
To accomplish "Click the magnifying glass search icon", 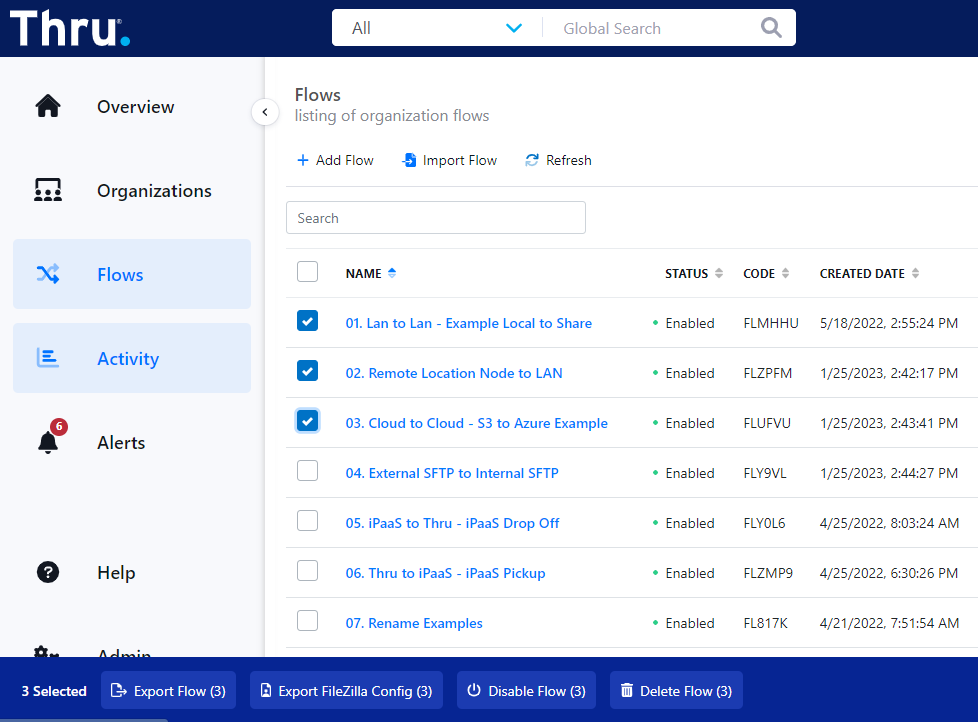I will click(771, 28).
